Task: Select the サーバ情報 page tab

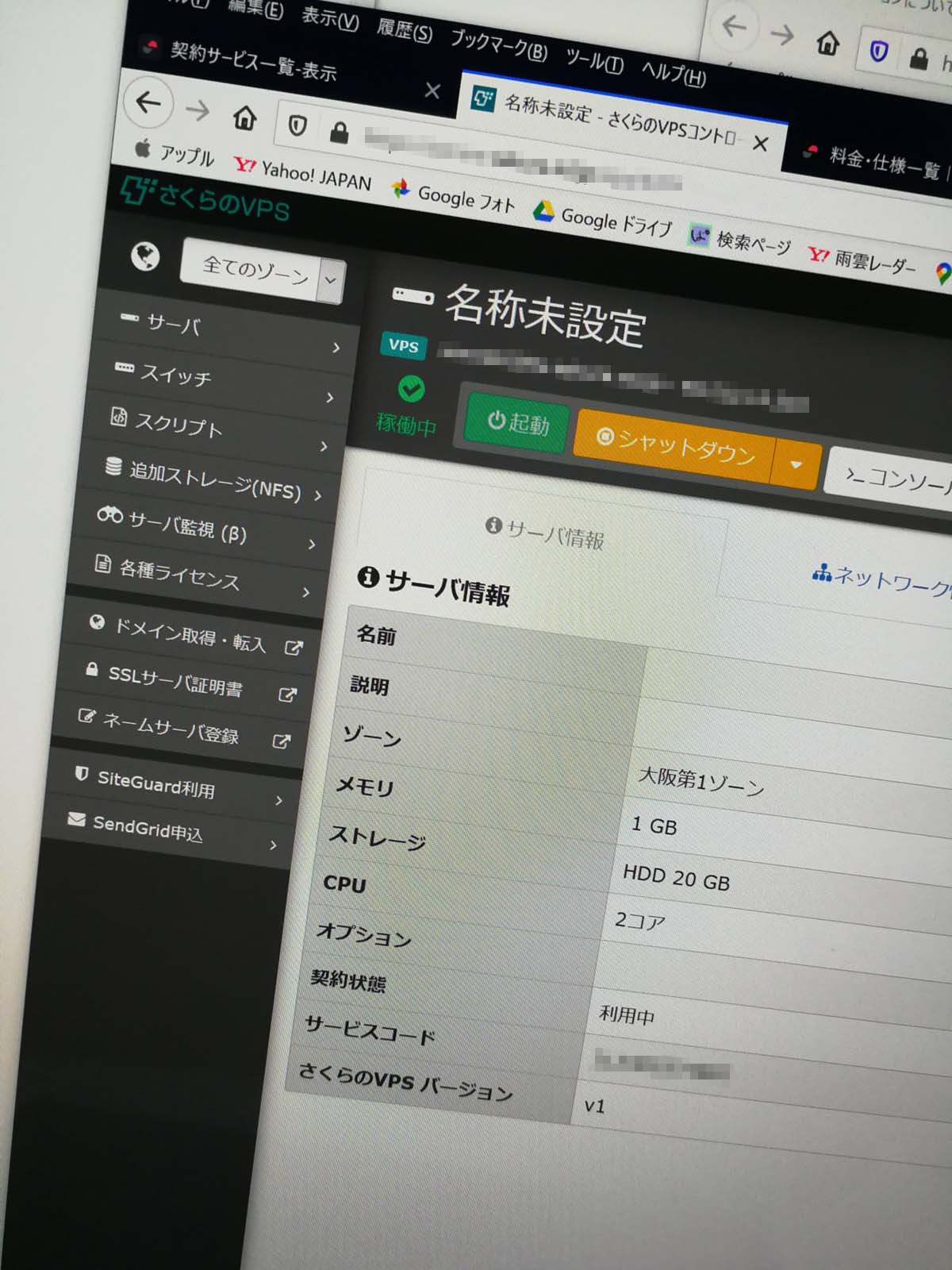Action: [544, 533]
